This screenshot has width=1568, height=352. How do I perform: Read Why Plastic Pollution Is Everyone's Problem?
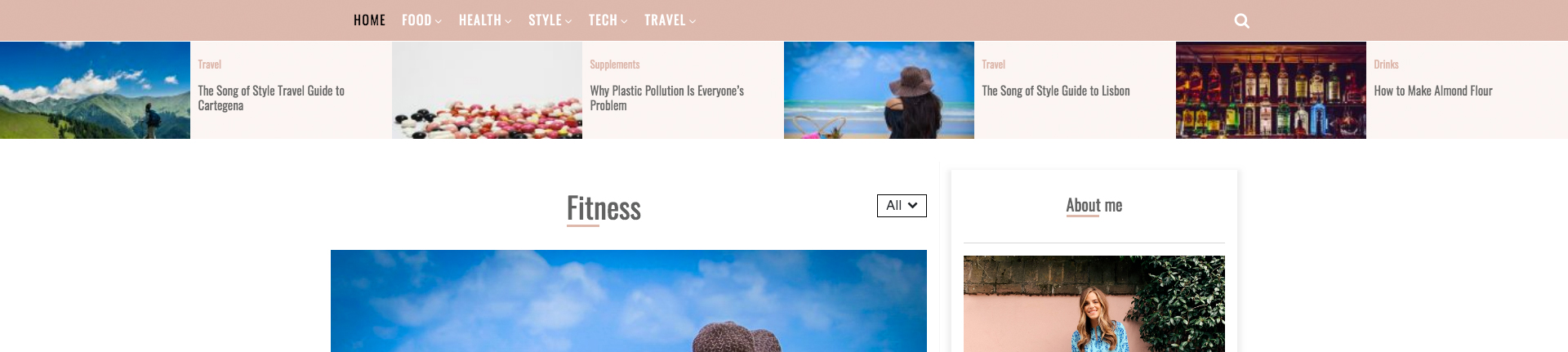(667, 98)
